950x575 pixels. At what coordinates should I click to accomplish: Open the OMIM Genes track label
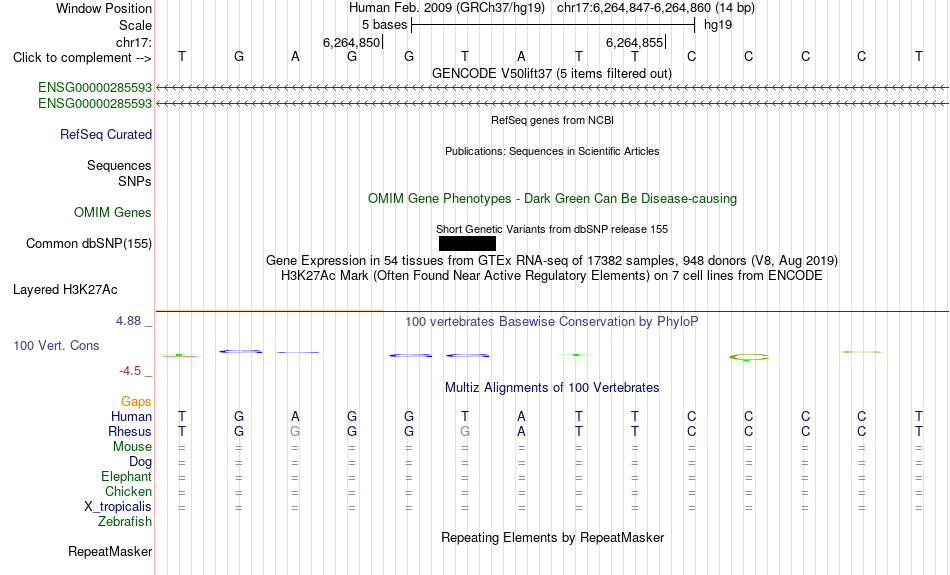click(x=112, y=212)
